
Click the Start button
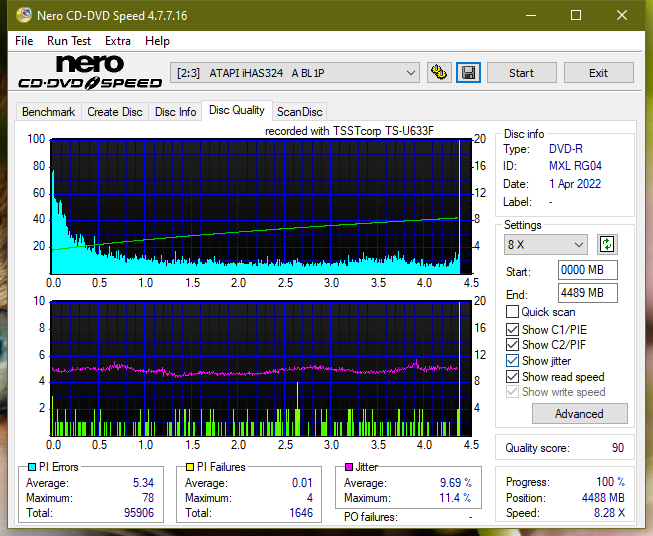coord(521,73)
